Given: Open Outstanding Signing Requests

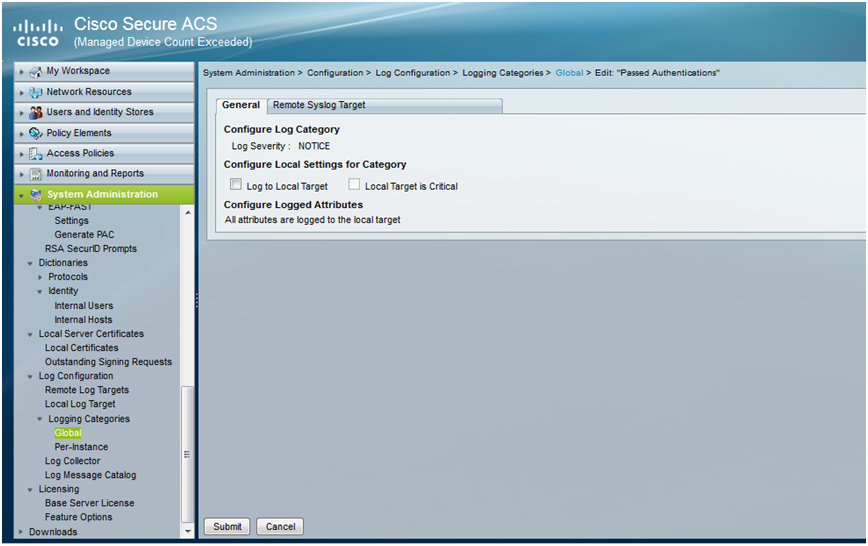Looking at the screenshot, I should [108, 362].
